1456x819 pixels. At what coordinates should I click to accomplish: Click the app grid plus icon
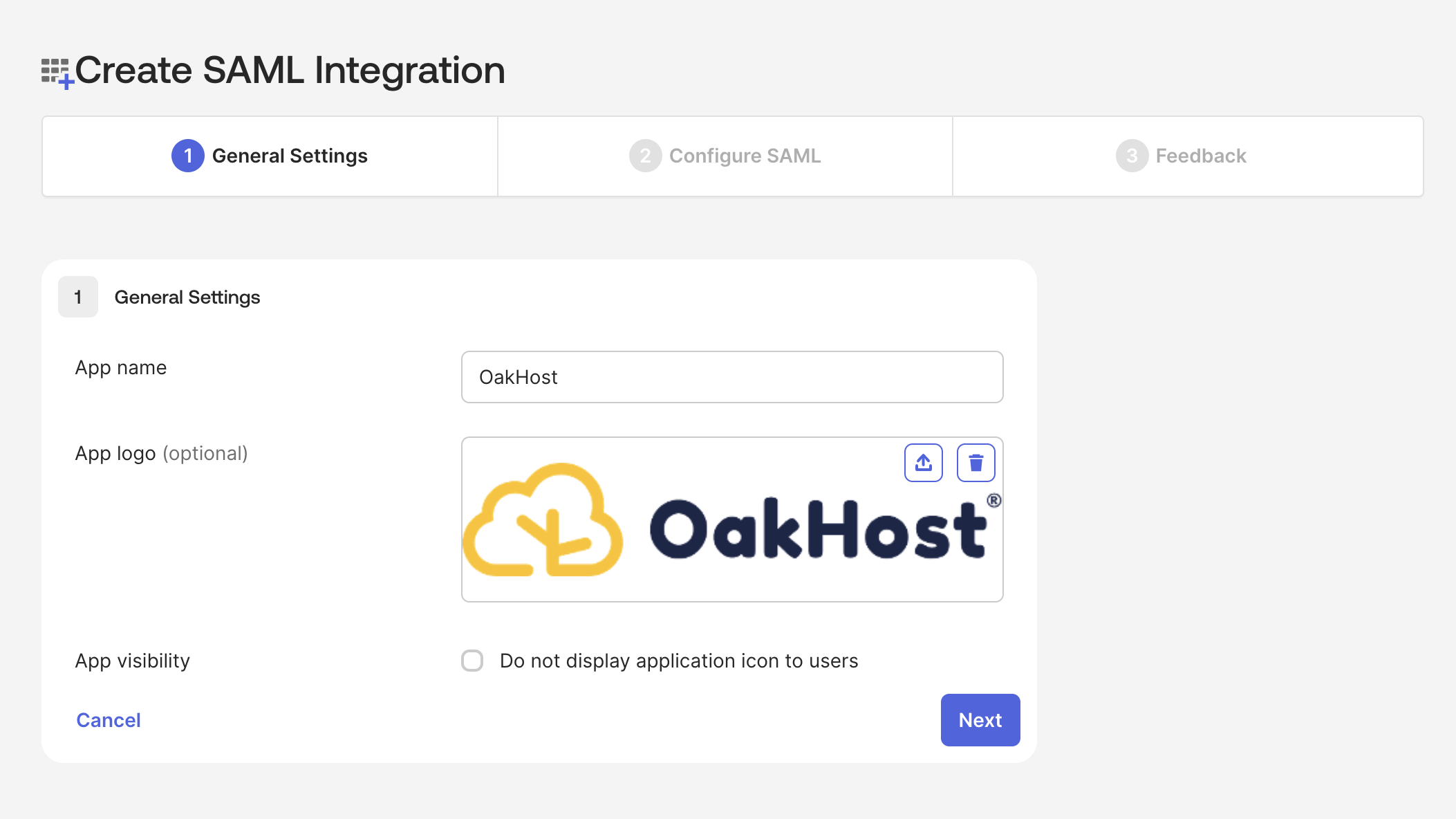coord(57,73)
